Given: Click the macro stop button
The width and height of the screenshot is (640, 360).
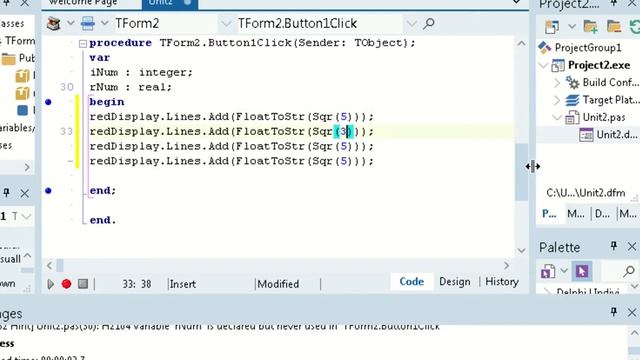Looking at the screenshot, I should coord(83,283).
